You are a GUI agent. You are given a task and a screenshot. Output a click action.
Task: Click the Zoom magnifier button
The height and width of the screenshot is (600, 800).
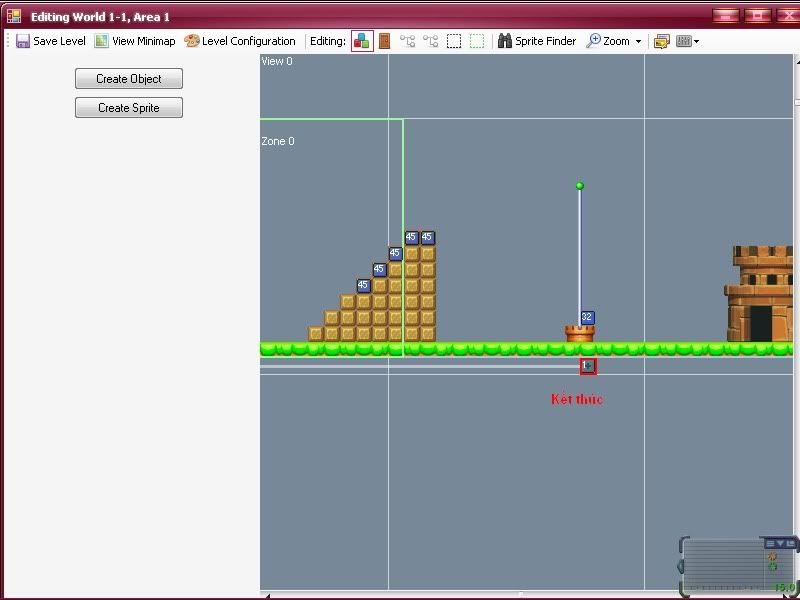coord(608,41)
